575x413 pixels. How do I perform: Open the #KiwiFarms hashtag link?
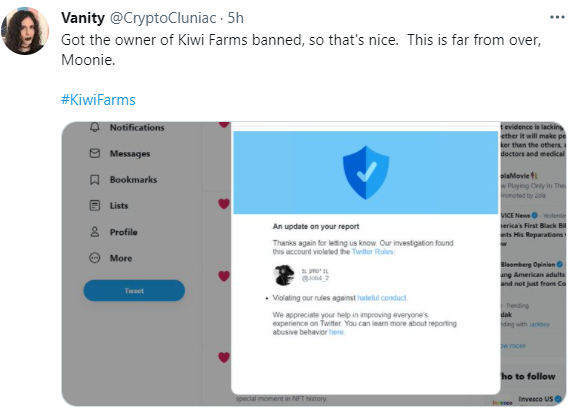[98, 100]
